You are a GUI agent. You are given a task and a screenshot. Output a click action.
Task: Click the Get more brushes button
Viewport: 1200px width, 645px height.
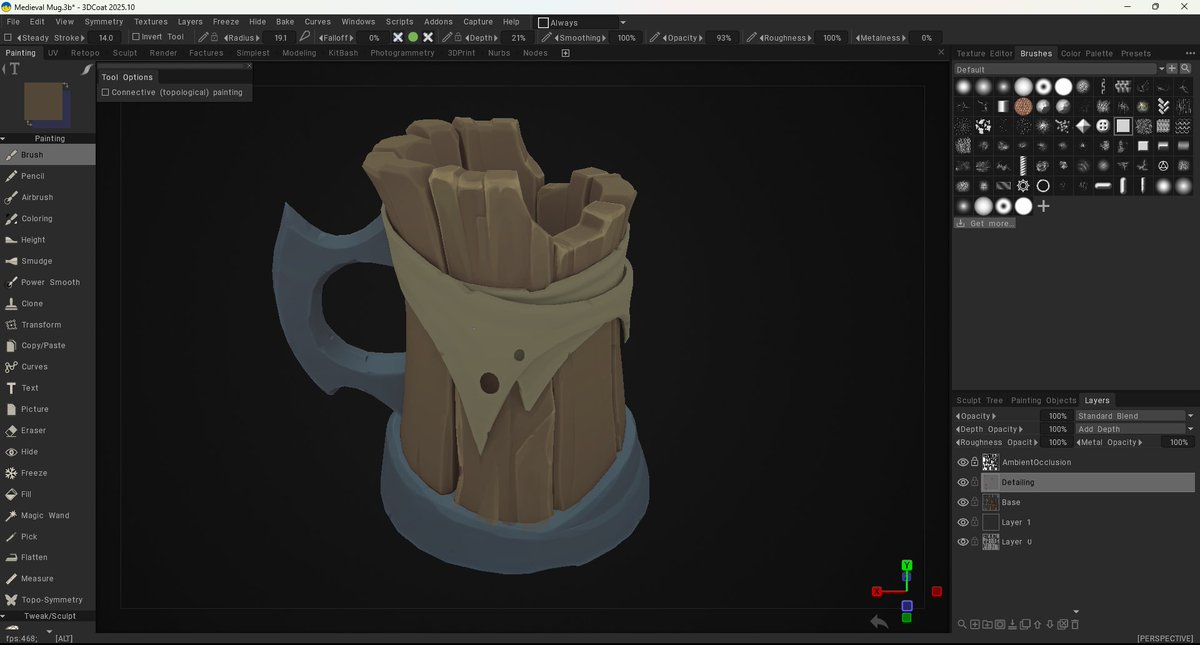click(x=984, y=223)
